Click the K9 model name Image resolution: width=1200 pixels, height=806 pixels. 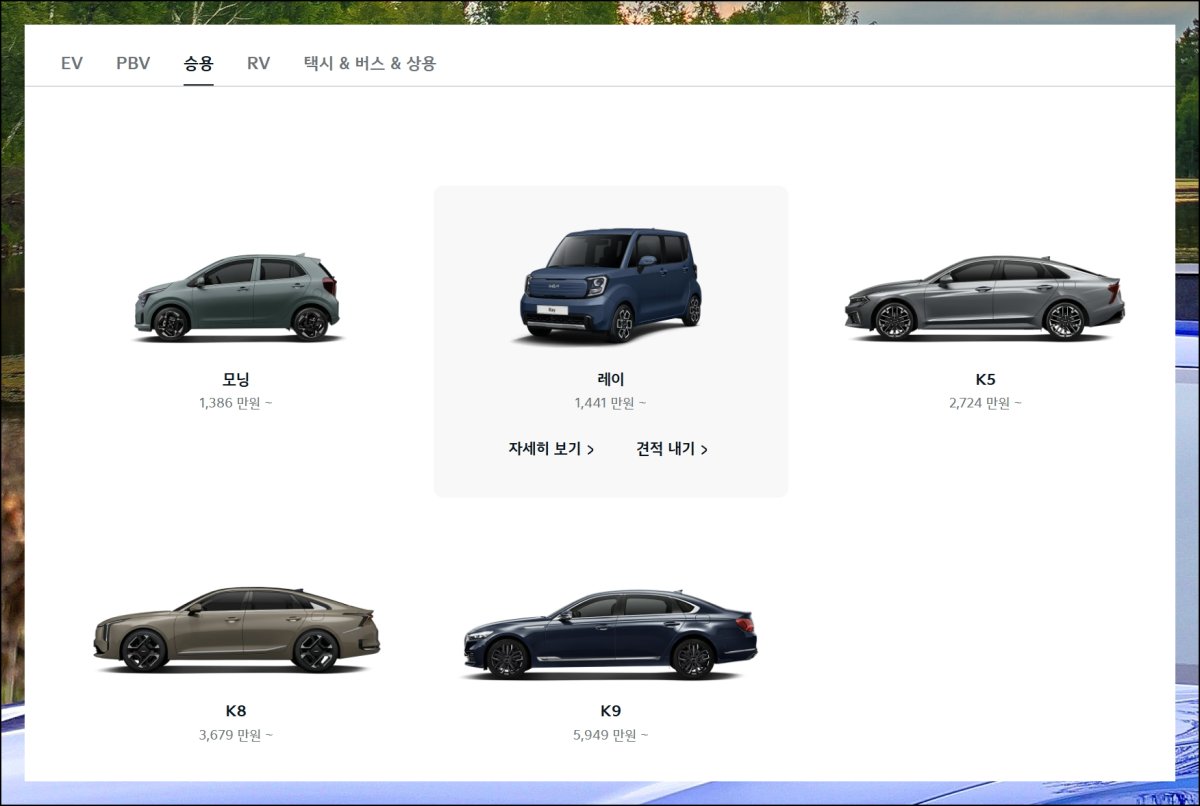click(x=610, y=711)
